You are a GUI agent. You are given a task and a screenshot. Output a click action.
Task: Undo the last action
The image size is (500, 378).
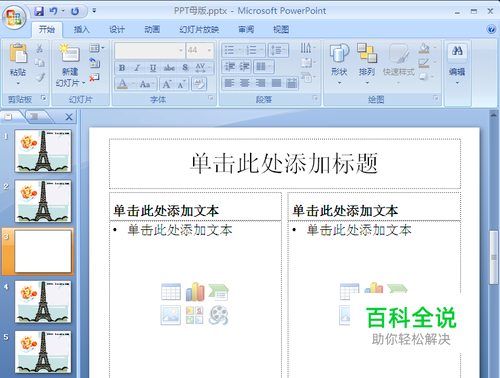[x=53, y=12]
